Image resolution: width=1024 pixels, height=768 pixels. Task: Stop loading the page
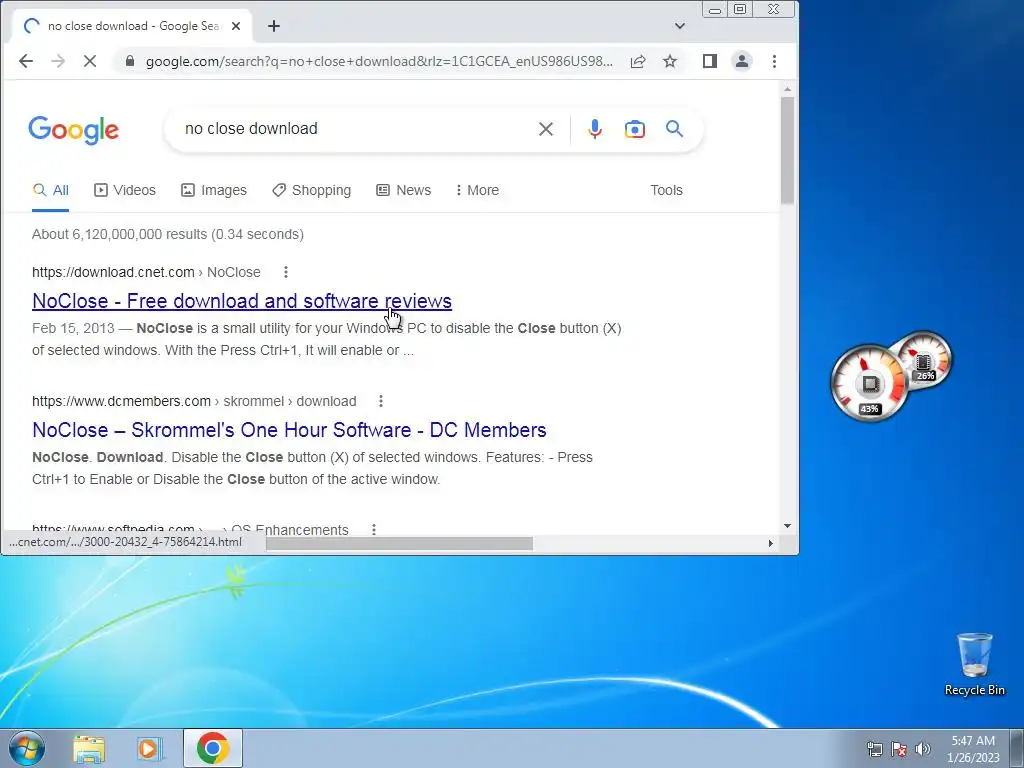click(x=90, y=61)
